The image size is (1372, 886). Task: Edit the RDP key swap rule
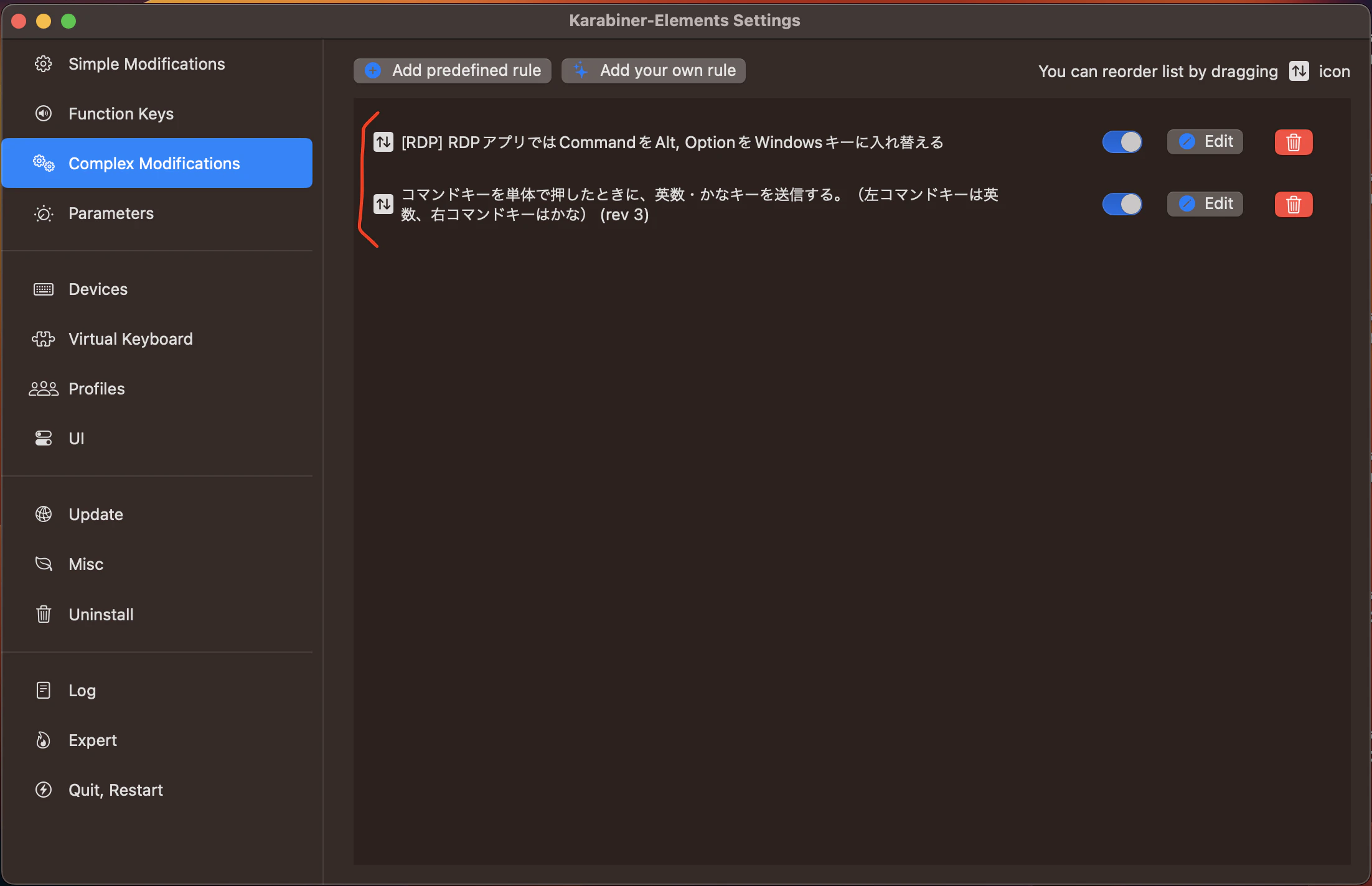[1205, 141]
